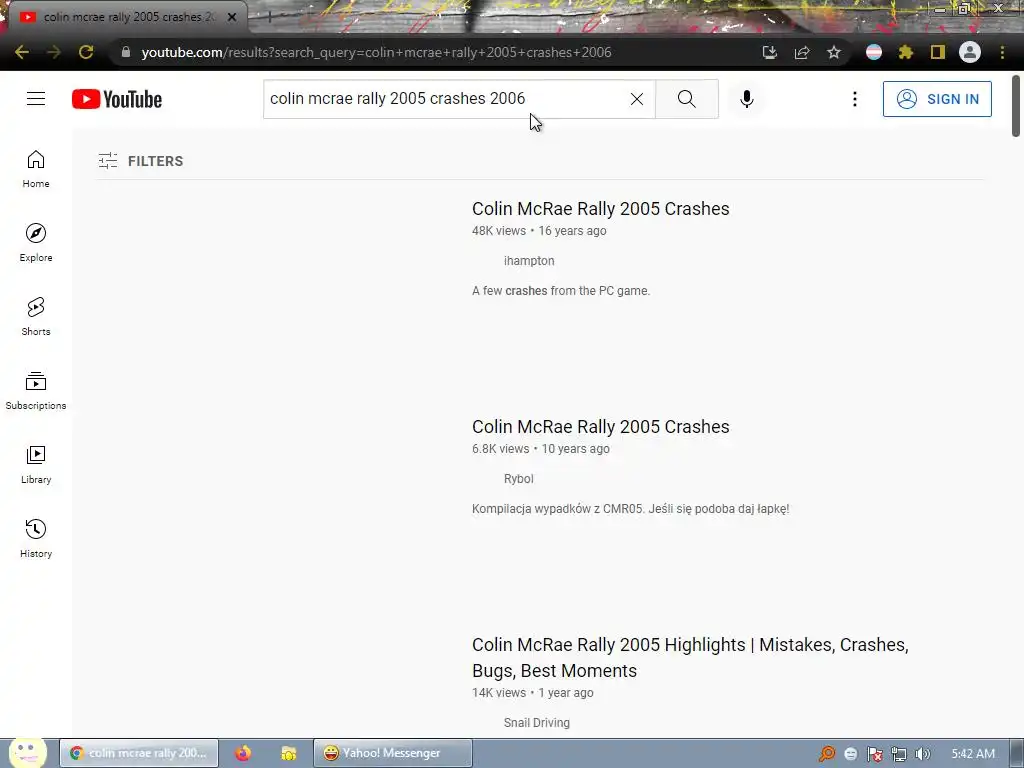This screenshot has height=768, width=1024.
Task: Click the flag with red X tray icon
Action: coord(874,754)
